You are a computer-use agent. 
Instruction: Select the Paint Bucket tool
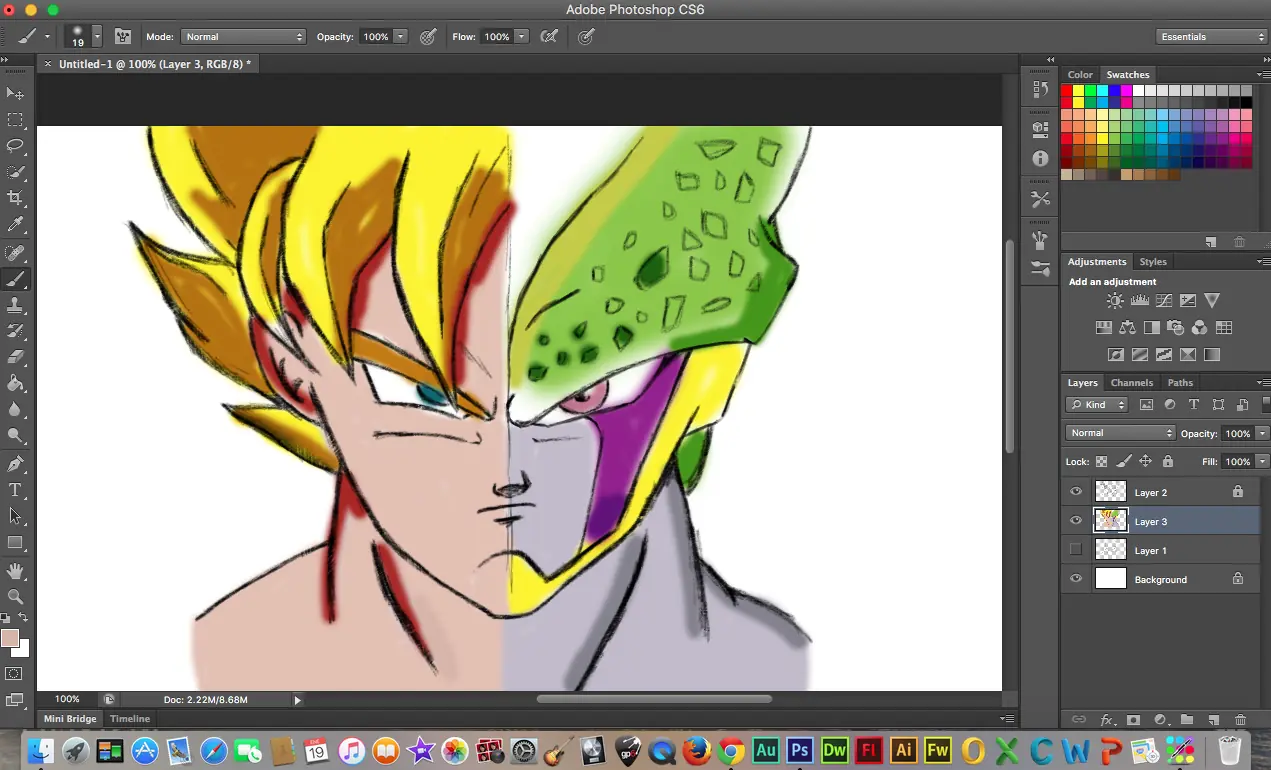(15, 383)
